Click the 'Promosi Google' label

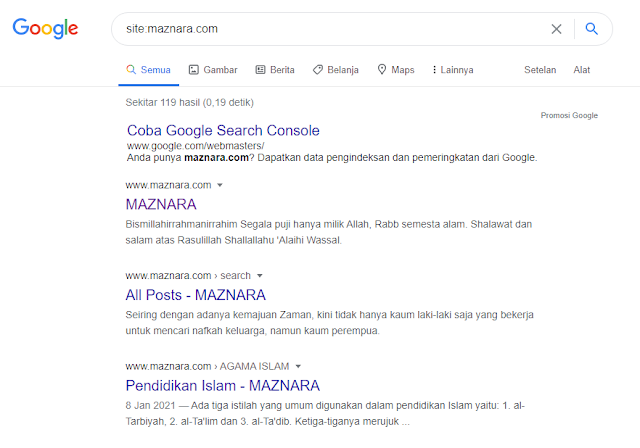[x=569, y=115]
